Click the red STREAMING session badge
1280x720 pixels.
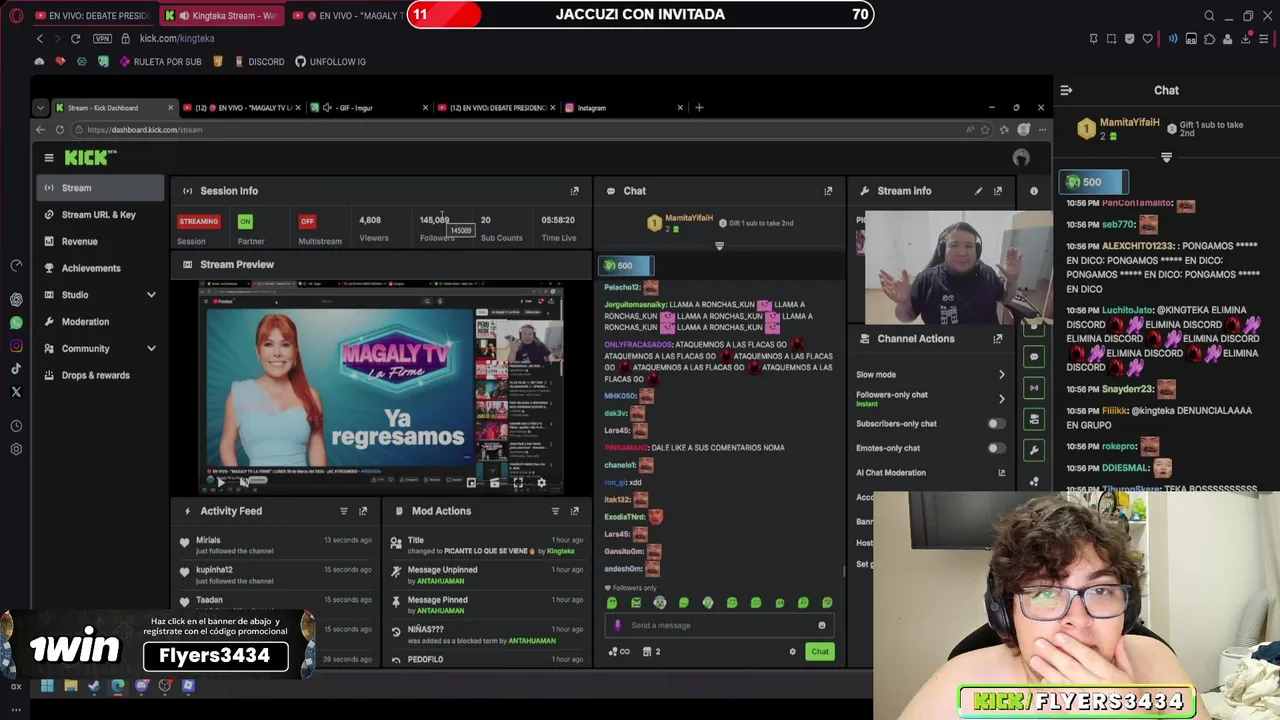click(198, 221)
